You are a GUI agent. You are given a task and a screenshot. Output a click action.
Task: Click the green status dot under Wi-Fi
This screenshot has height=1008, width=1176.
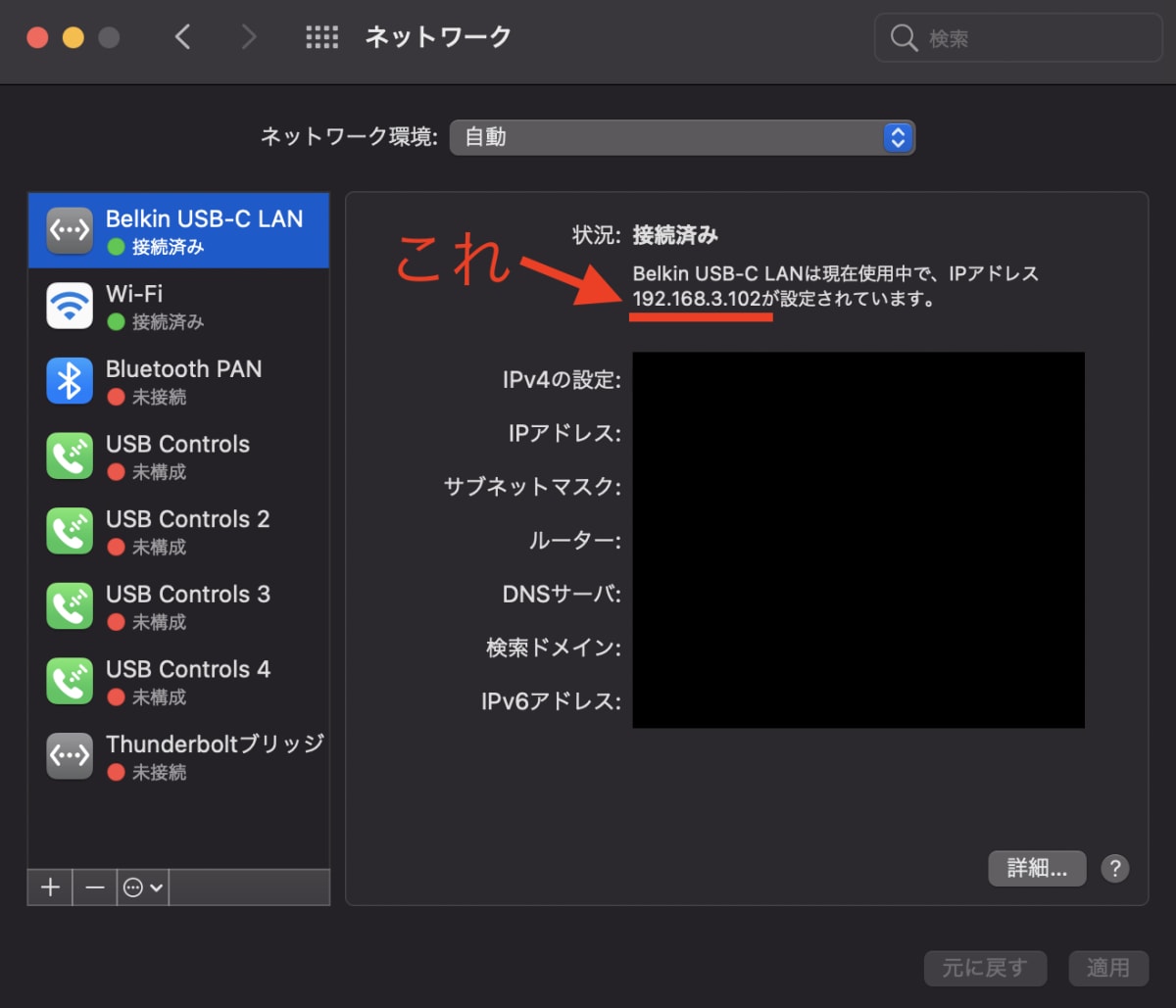[x=116, y=322]
